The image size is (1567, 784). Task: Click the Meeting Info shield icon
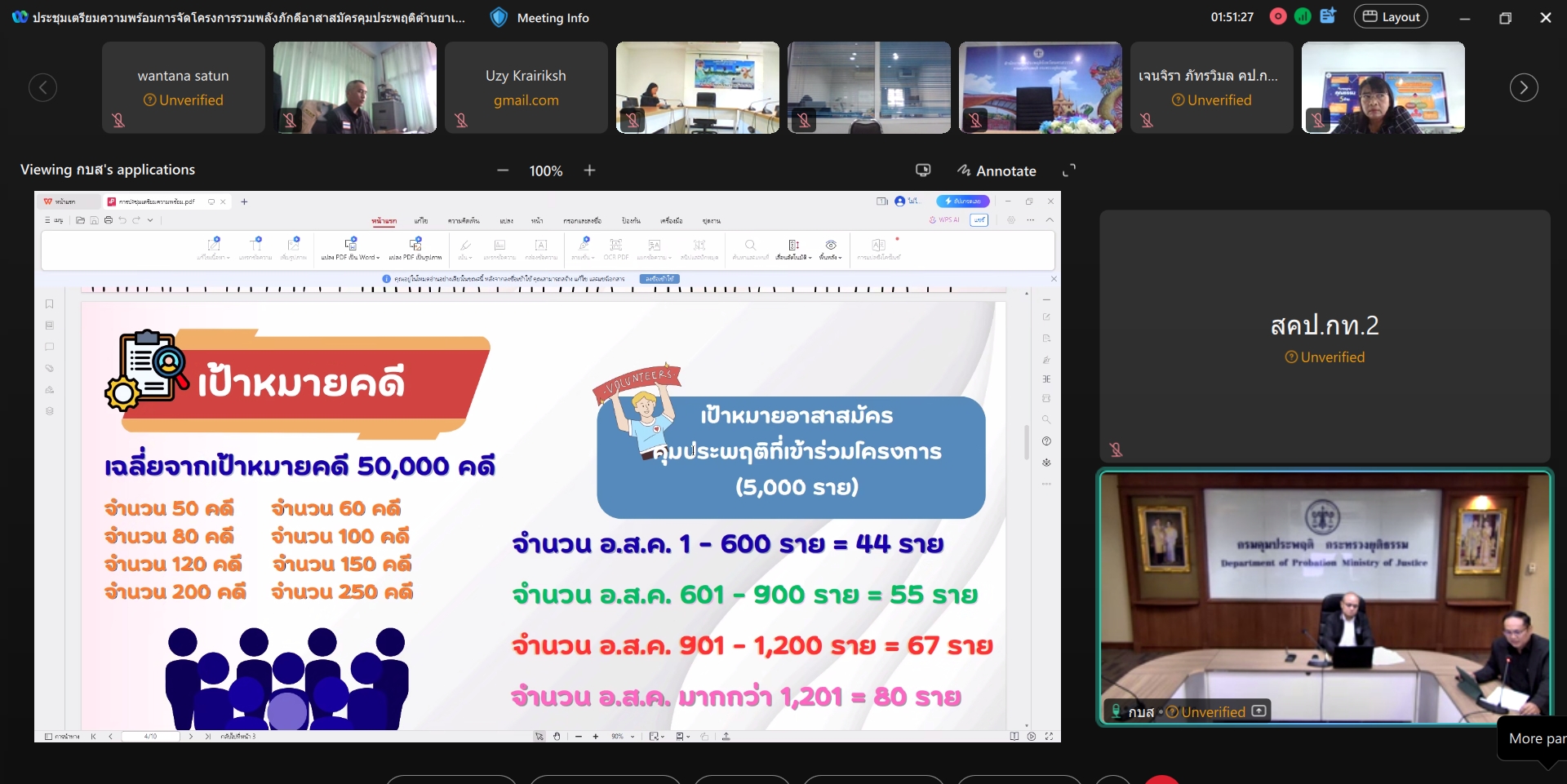(499, 17)
